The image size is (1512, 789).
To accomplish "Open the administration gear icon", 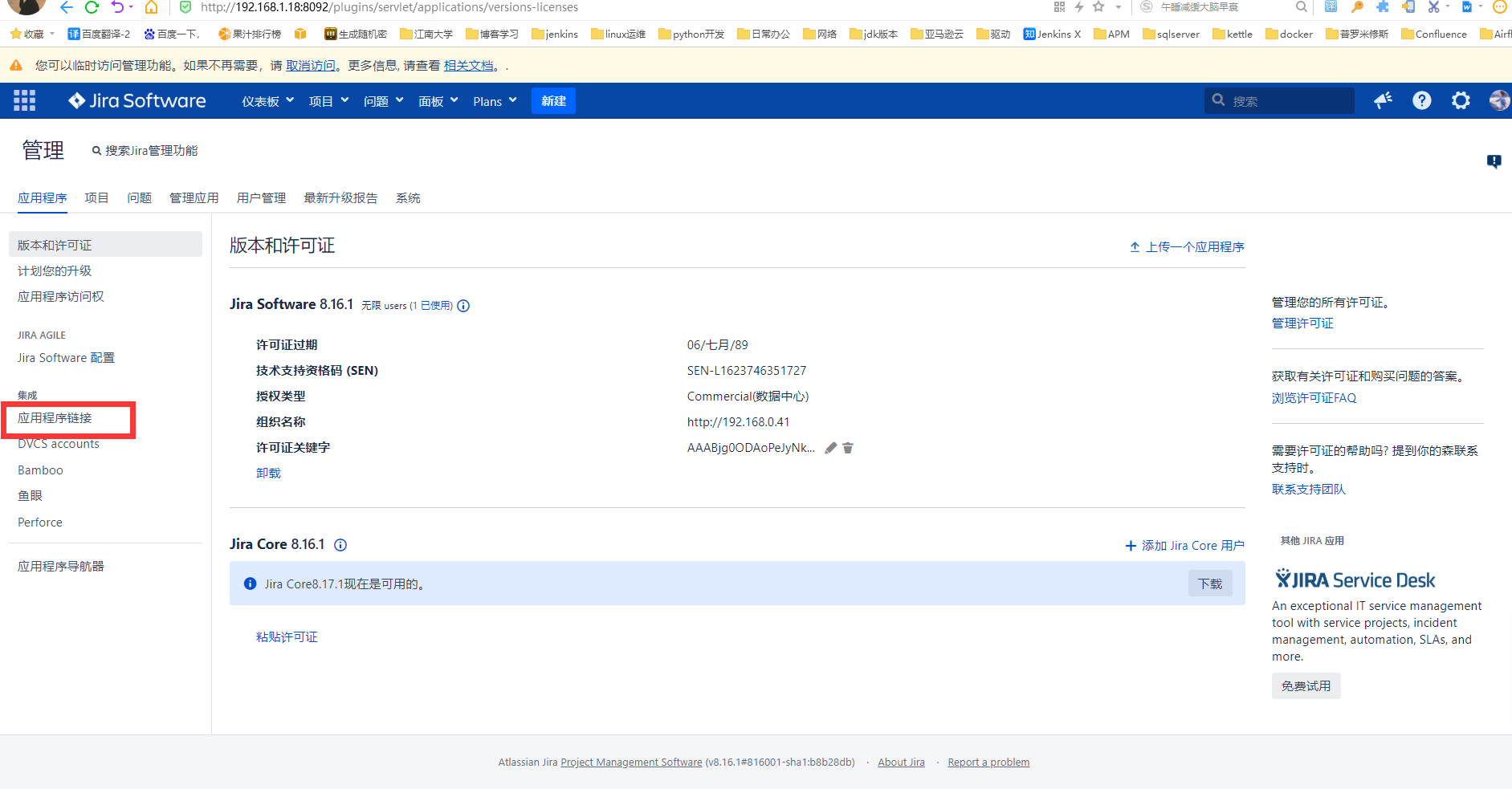I will pyautogui.click(x=1461, y=100).
